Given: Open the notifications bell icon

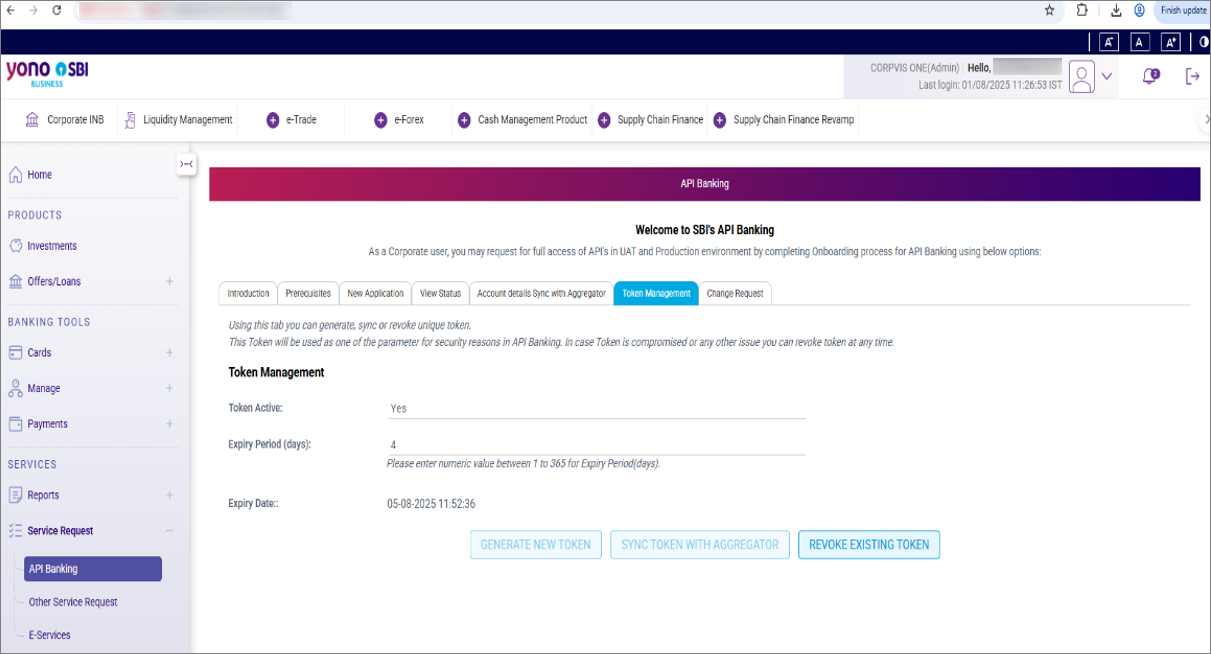Looking at the screenshot, I should [x=1150, y=76].
